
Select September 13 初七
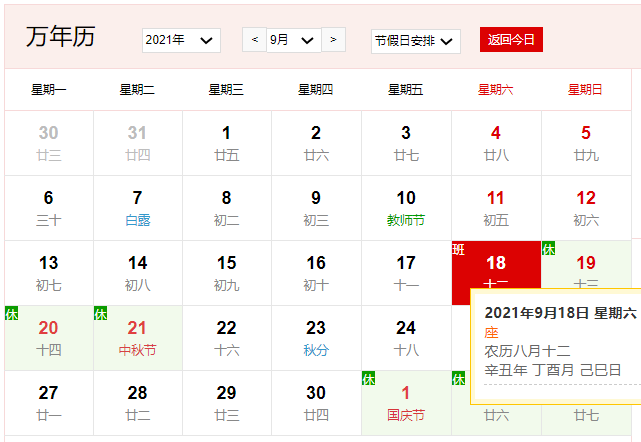(49, 273)
